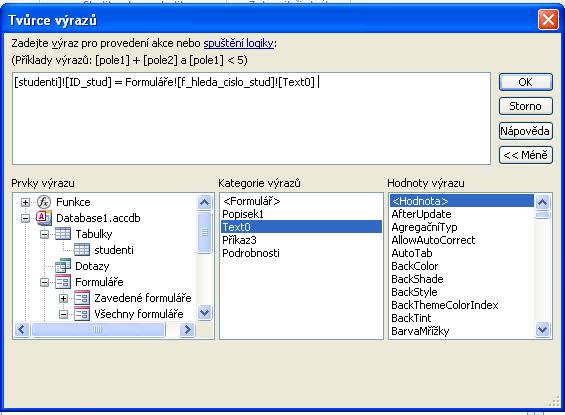Open the spuštění logiky link

239,43
